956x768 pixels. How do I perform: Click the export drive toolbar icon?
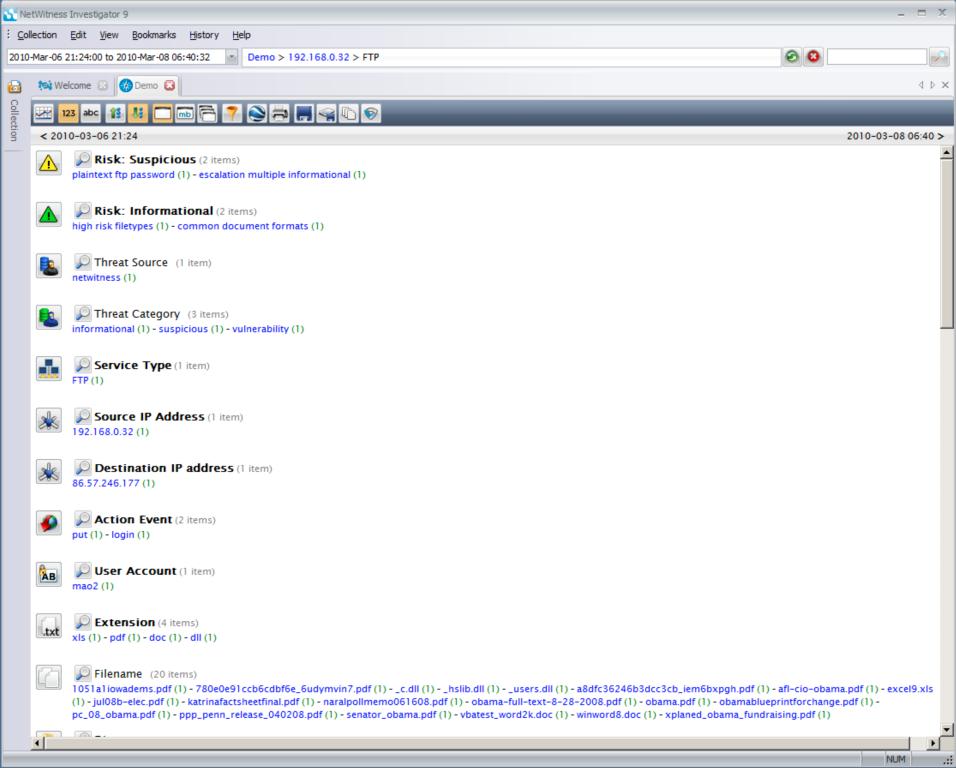click(x=326, y=113)
